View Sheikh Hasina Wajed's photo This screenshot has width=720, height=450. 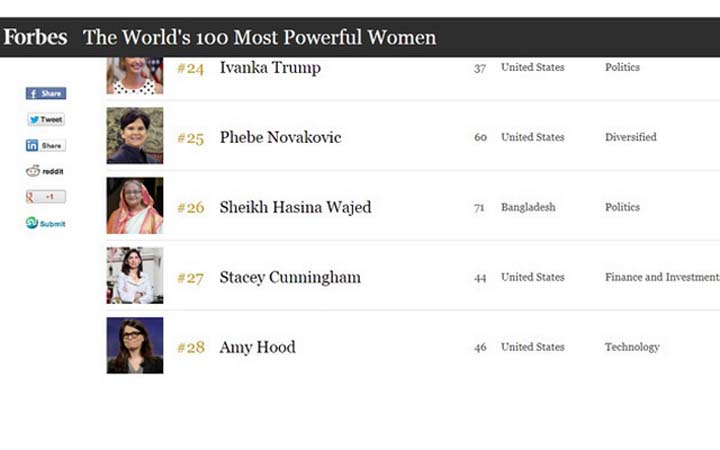tap(135, 206)
